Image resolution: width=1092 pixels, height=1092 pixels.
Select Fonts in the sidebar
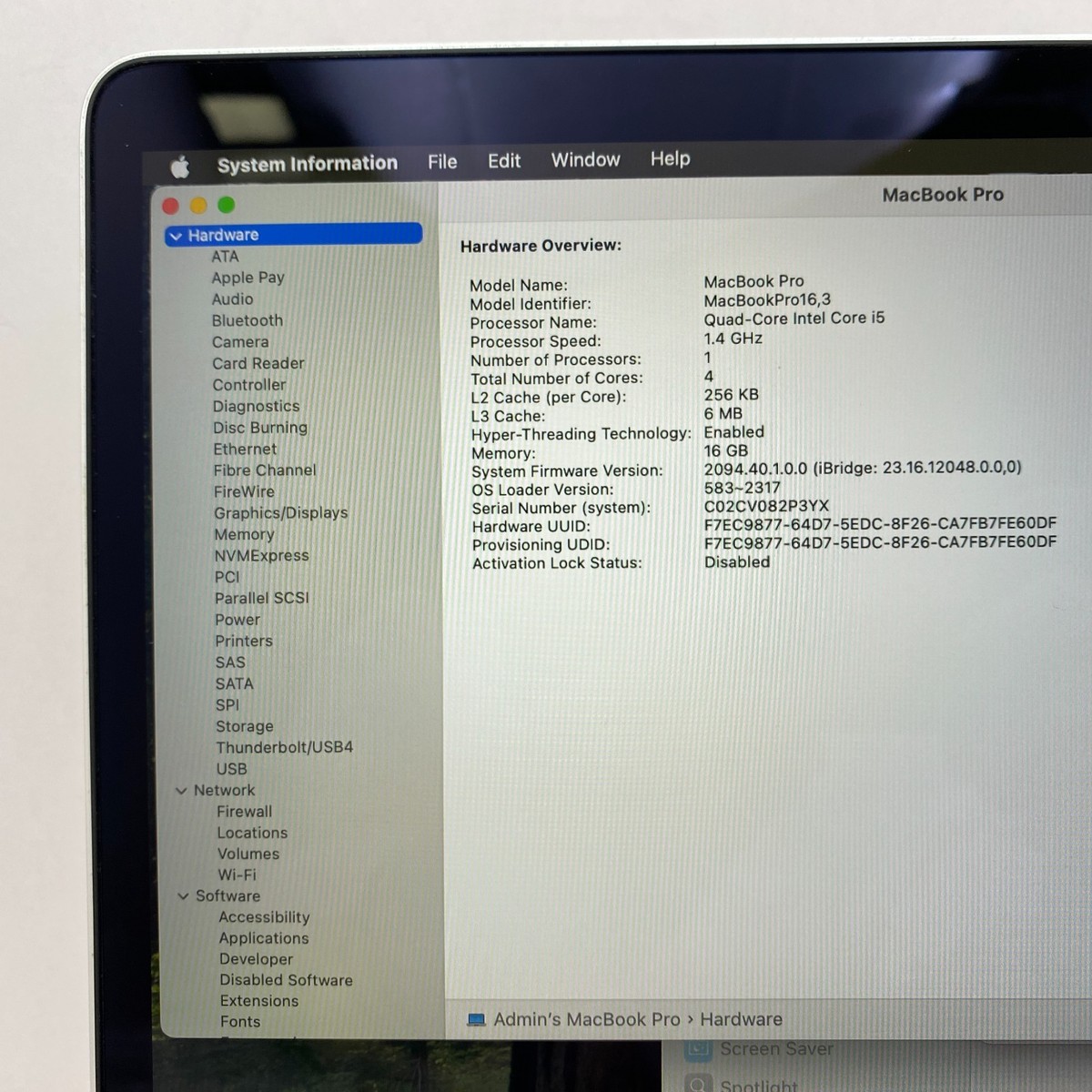pos(240,1022)
